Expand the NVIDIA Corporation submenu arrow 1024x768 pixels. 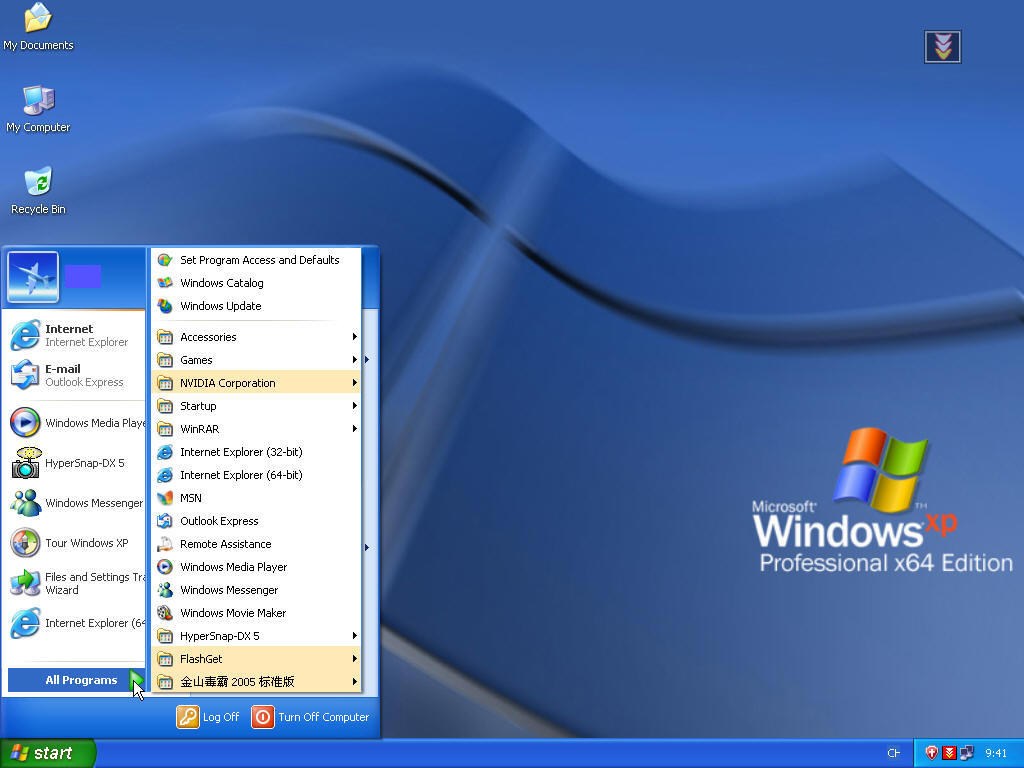(x=355, y=383)
